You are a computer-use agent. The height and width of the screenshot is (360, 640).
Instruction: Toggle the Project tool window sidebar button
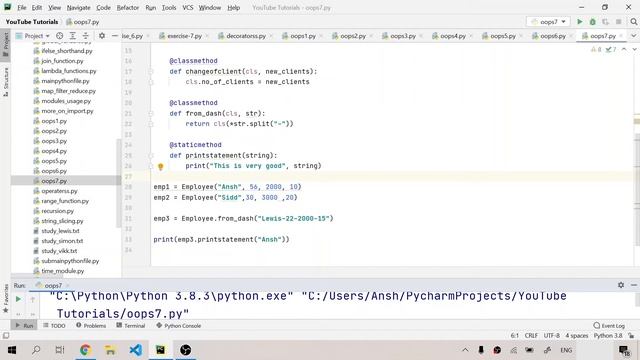[6, 45]
